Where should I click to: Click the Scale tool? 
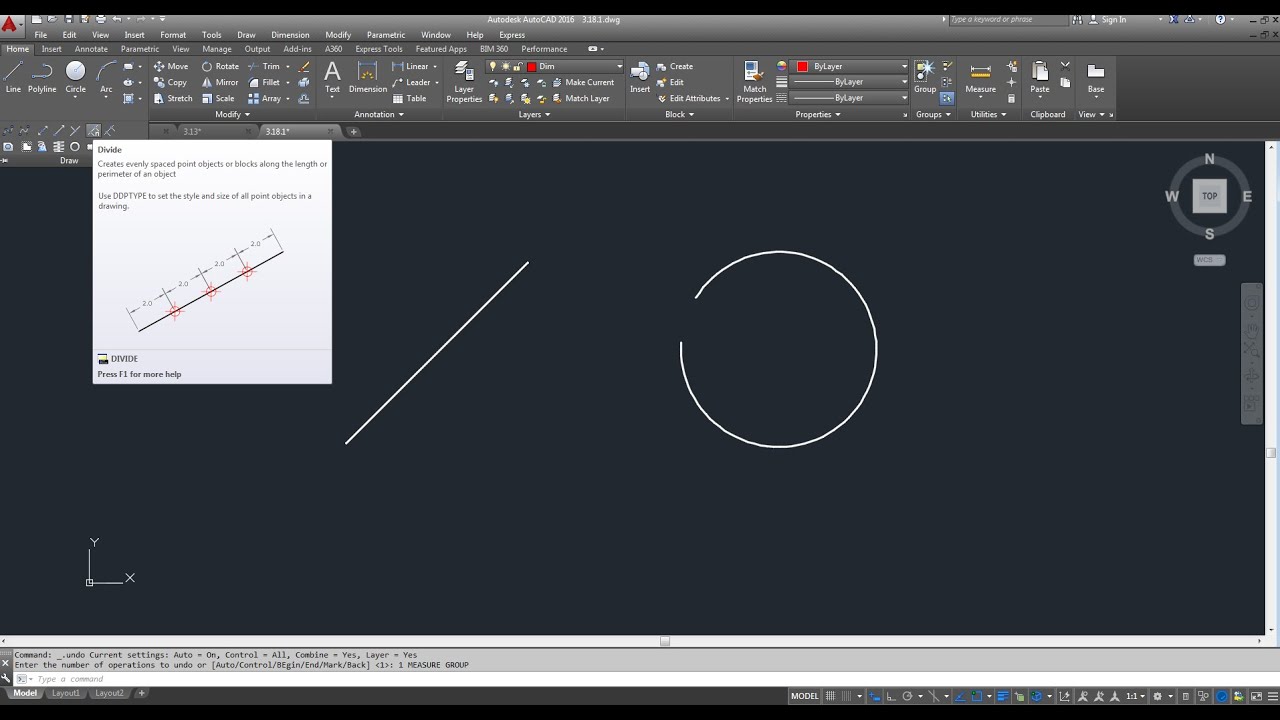pos(218,98)
